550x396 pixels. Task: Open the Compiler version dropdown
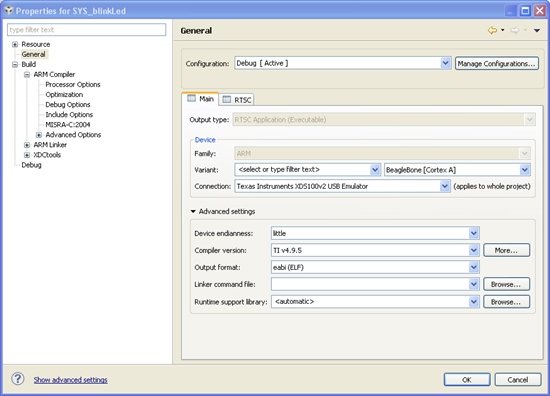point(474,250)
